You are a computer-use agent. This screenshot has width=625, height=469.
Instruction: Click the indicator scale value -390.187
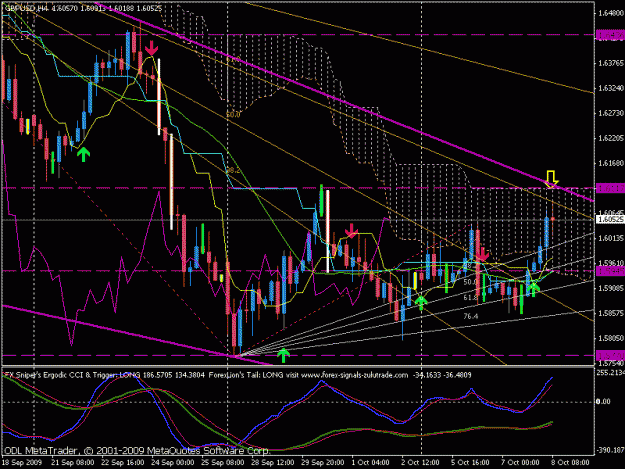[x=610, y=450]
